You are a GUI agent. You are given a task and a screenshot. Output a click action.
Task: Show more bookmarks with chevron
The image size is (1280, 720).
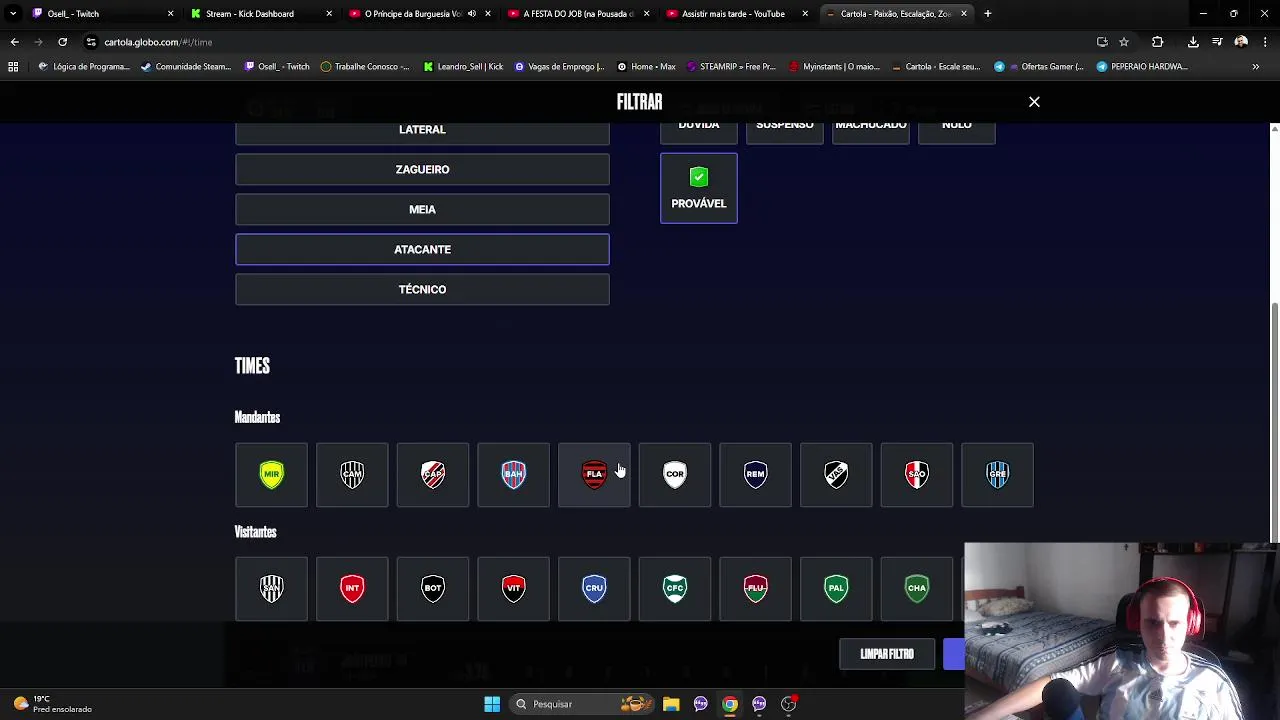coord(1256,67)
